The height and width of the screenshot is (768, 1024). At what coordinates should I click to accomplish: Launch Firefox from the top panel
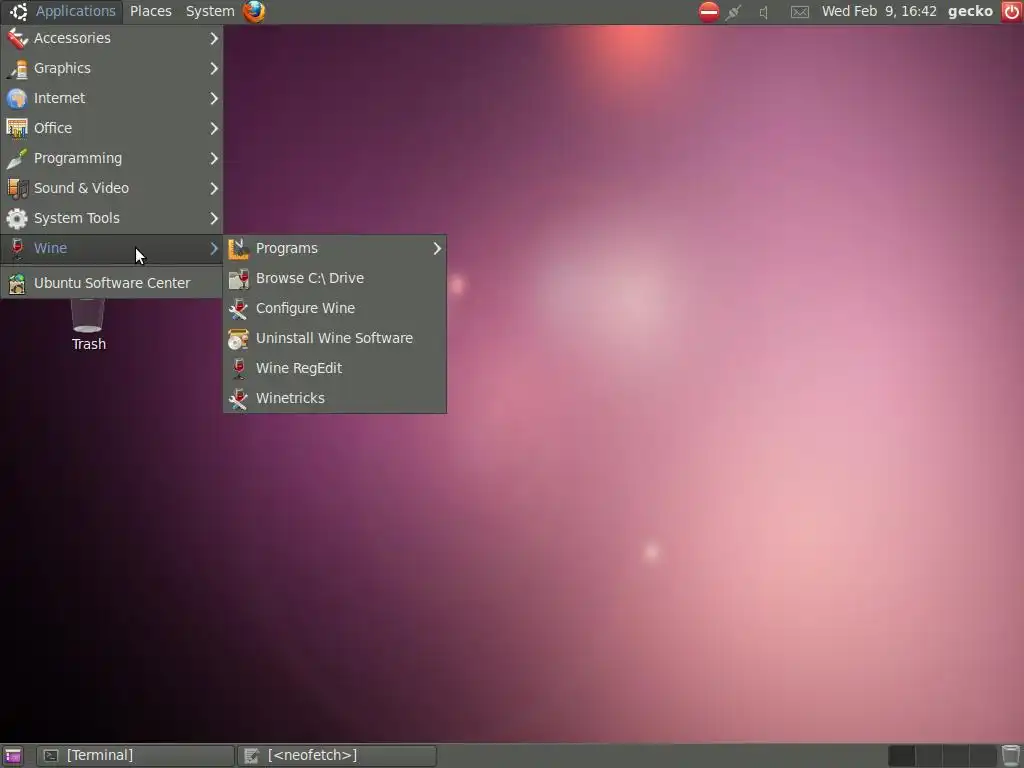(x=254, y=12)
